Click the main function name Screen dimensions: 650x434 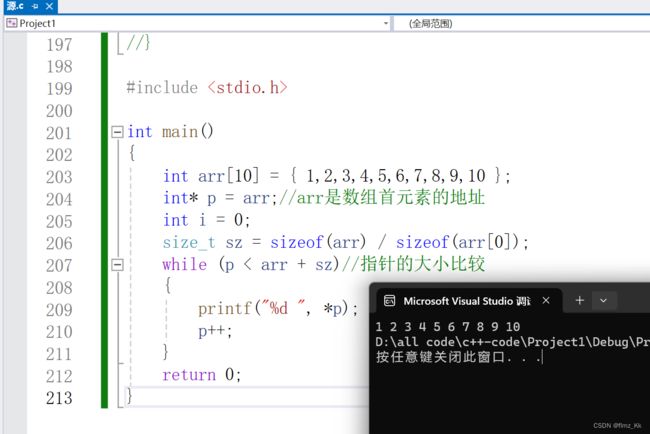pos(179,132)
